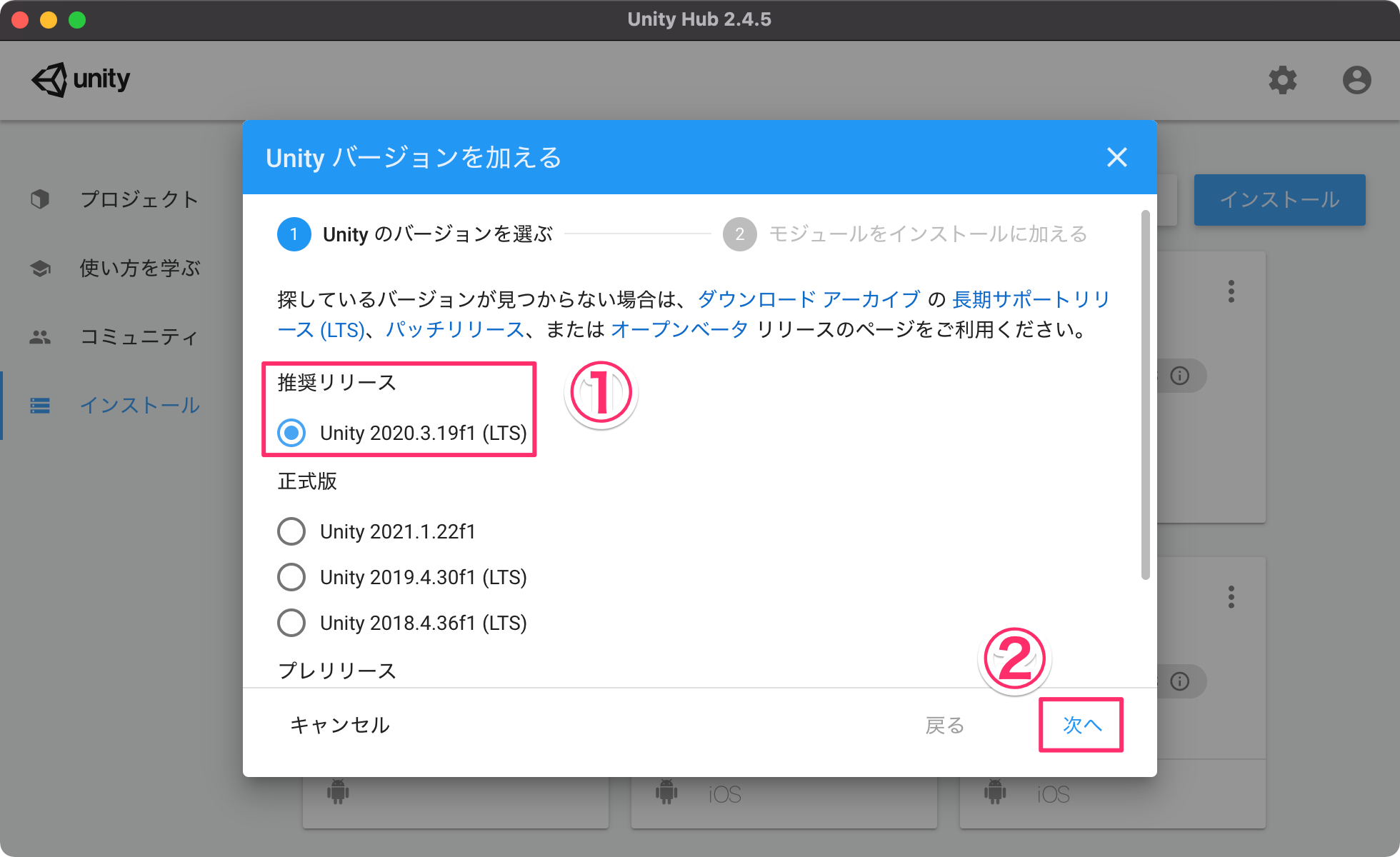Click the Unity Hub 2.4.5 title text
The image size is (1400, 857).
[699, 19]
